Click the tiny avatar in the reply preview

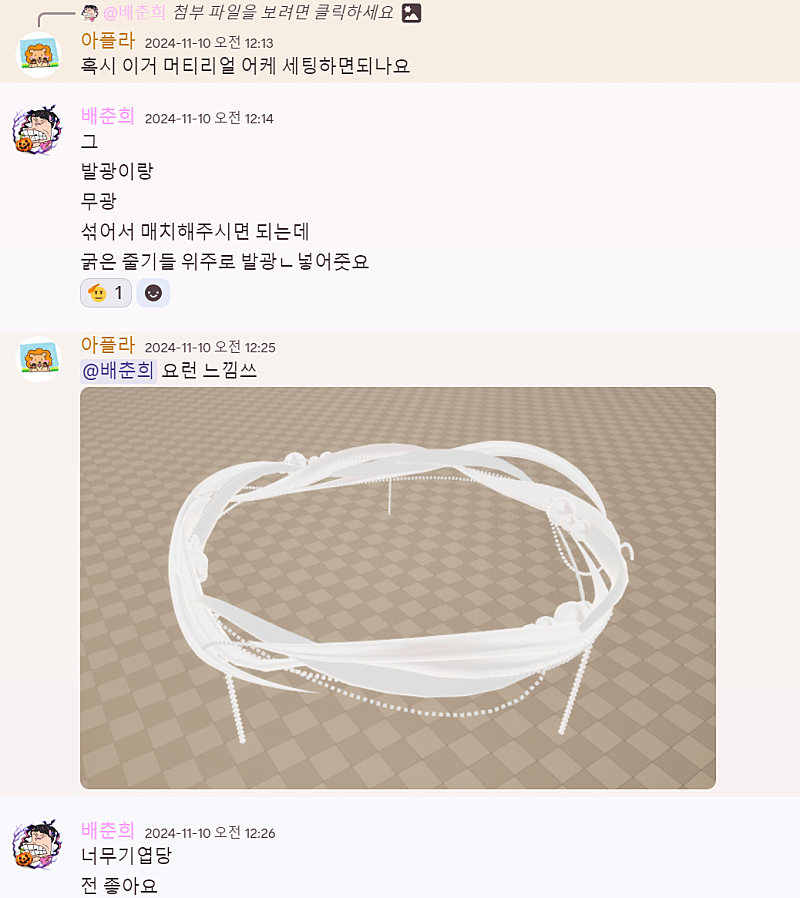point(89,13)
